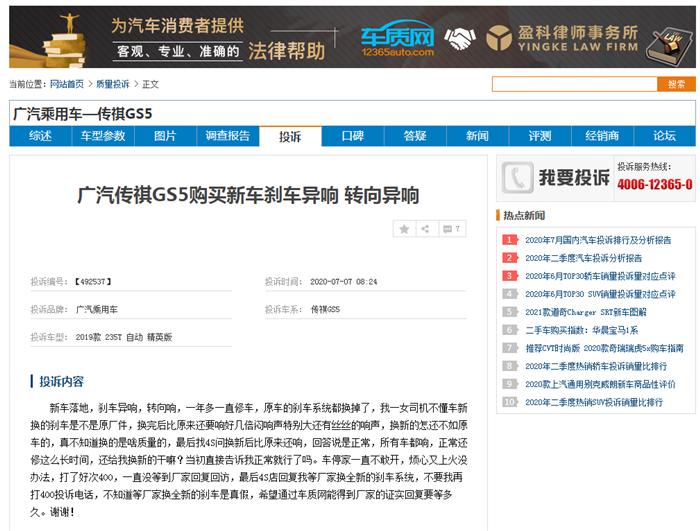
Task: Open 2021款道奇Charger SRT新车图解
Action: 586,312
